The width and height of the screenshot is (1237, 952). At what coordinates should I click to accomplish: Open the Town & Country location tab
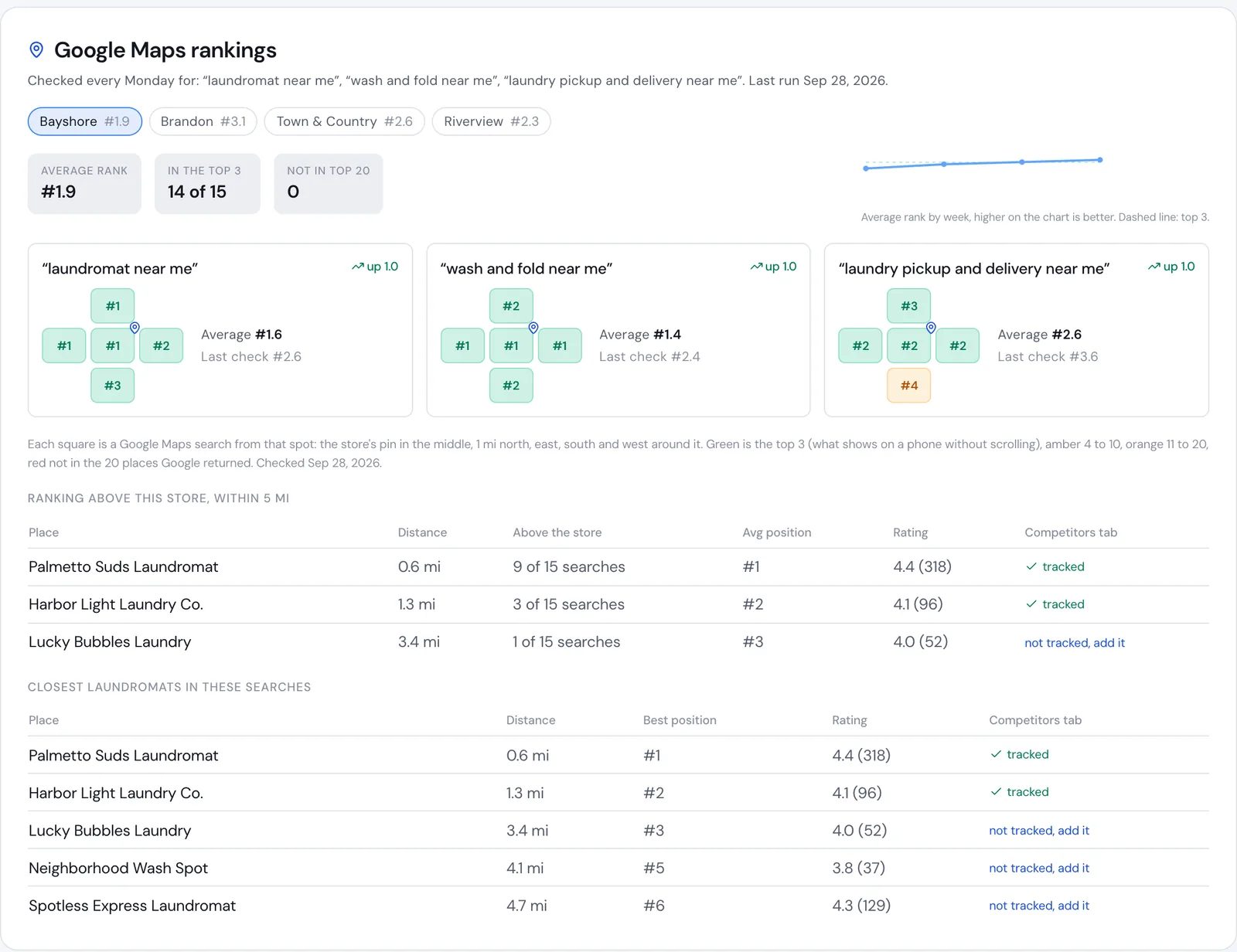tap(344, 121)
